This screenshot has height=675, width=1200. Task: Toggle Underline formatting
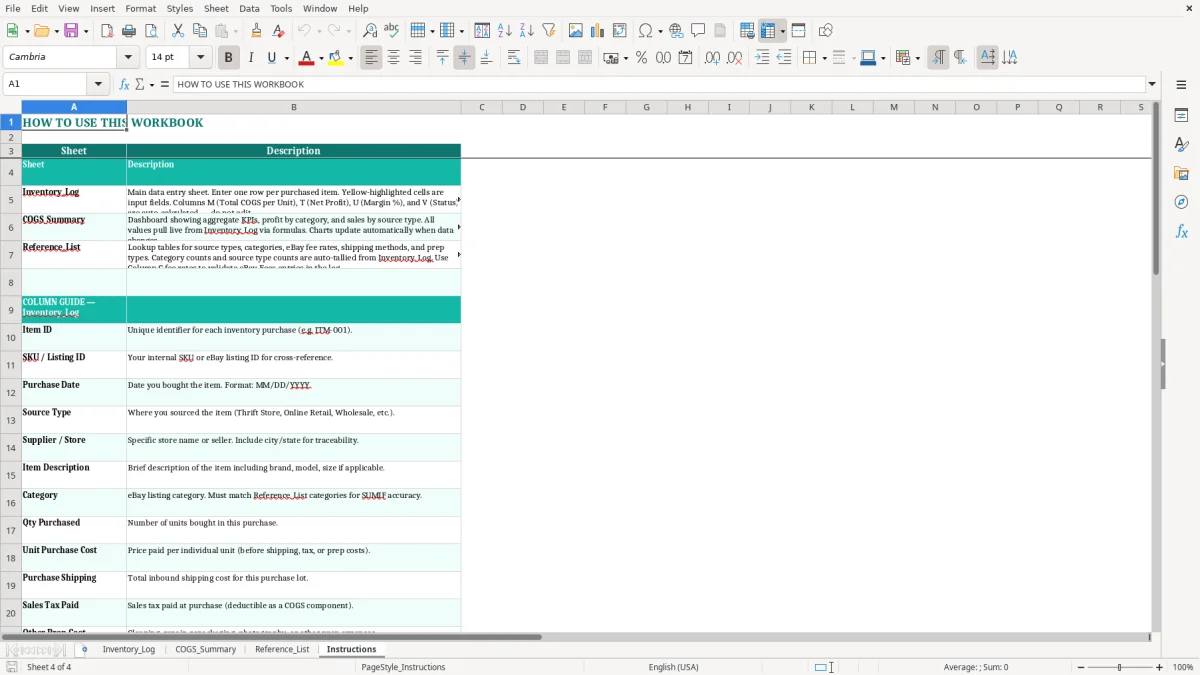272,58
